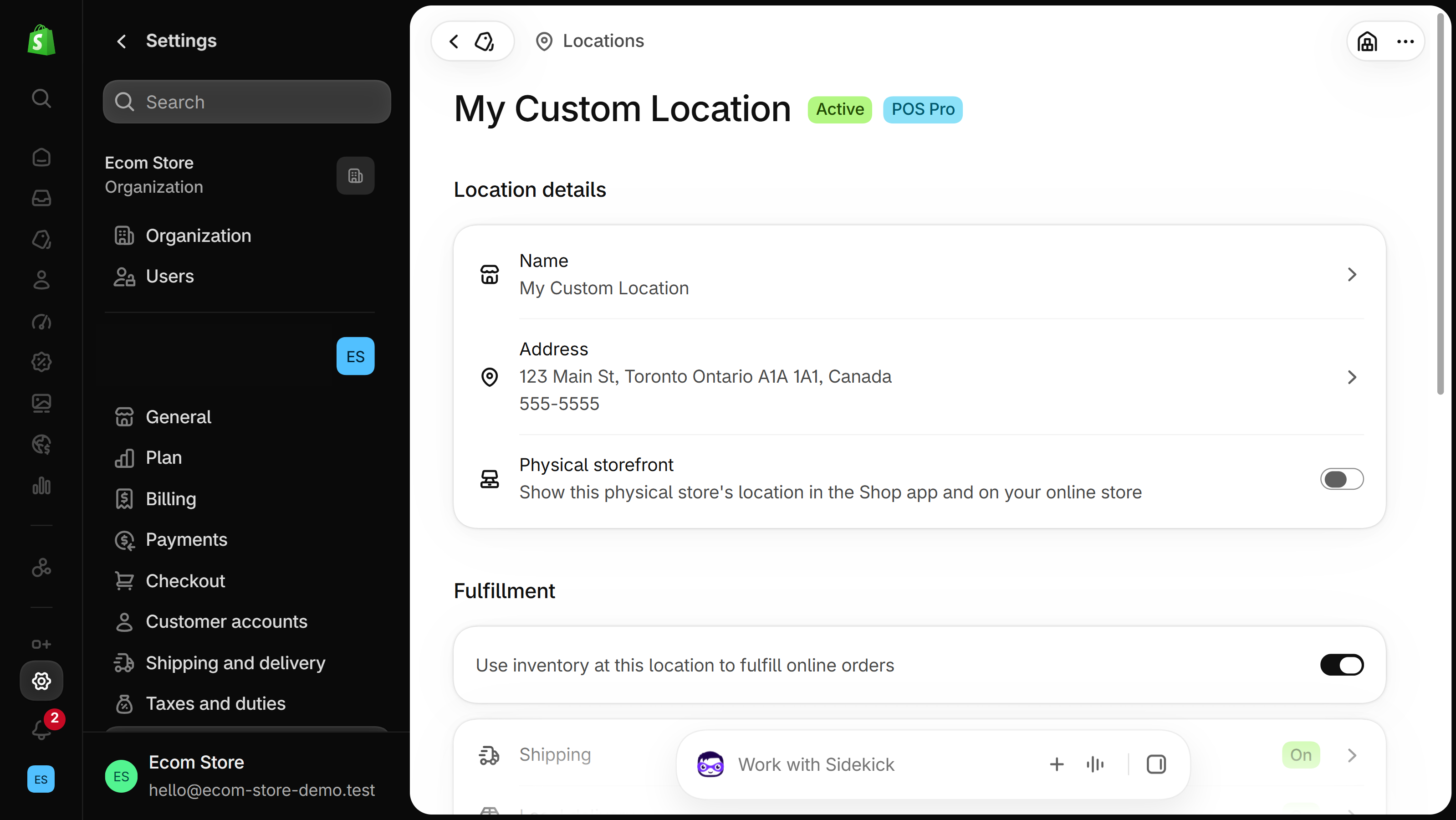Open the sales channels icon in left rail
This screenshot has height=820, width=1456.
tap(41, 567)
